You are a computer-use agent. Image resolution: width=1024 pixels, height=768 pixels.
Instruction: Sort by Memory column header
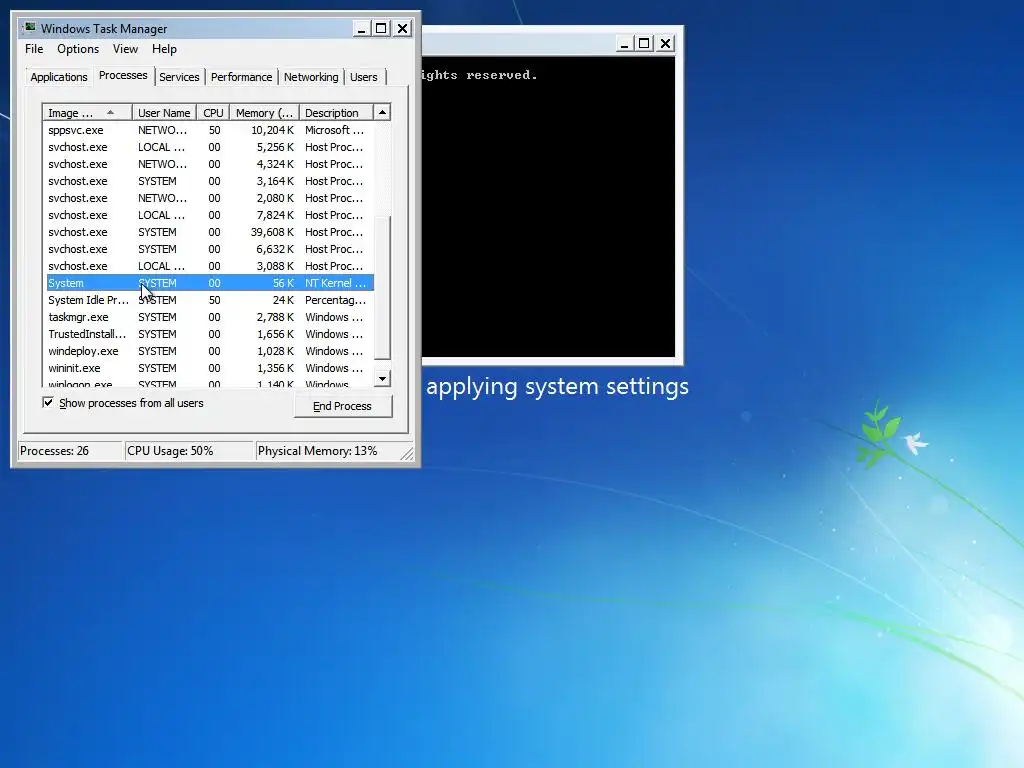pyautogui.click(x=264, y=112)
